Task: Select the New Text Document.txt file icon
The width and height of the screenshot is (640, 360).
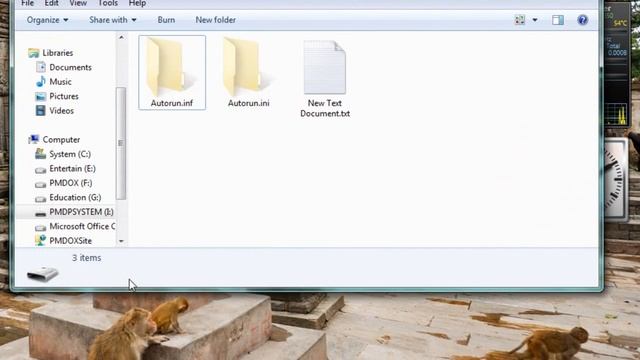Action: pos(324,67)
